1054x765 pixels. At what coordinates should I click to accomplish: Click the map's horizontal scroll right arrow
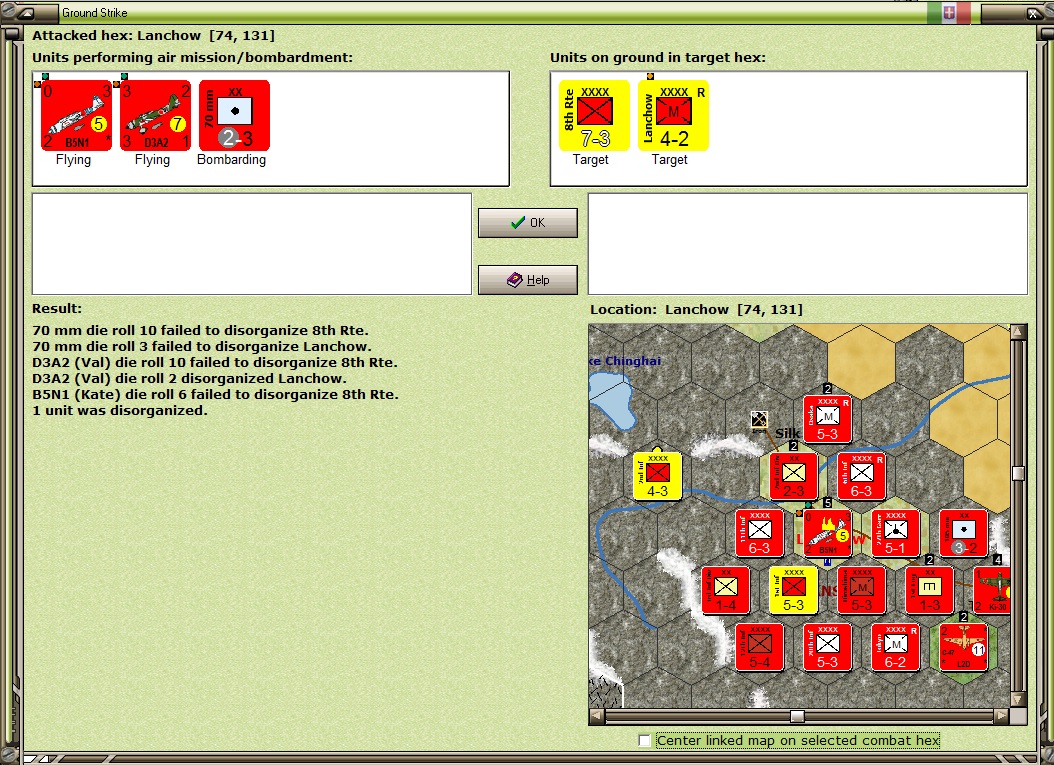[x=1002, y=716]
